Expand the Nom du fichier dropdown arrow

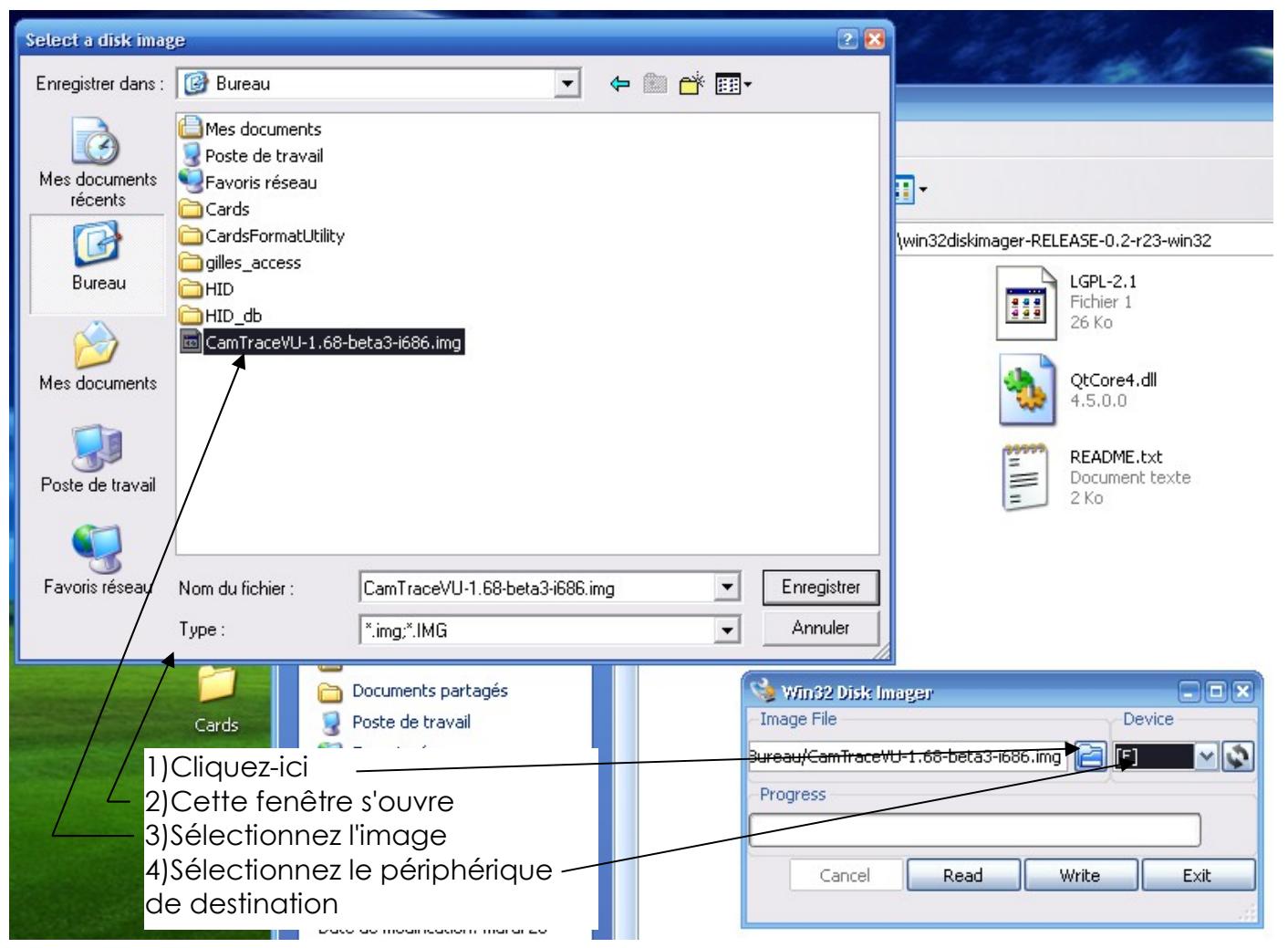click(727, 588)
